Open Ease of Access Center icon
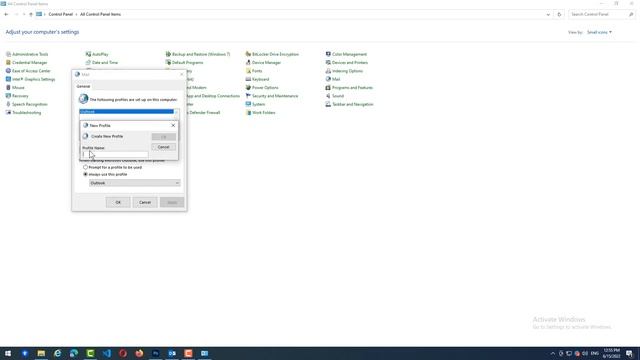Screen dimensions: 640x360 coord(8,71)
